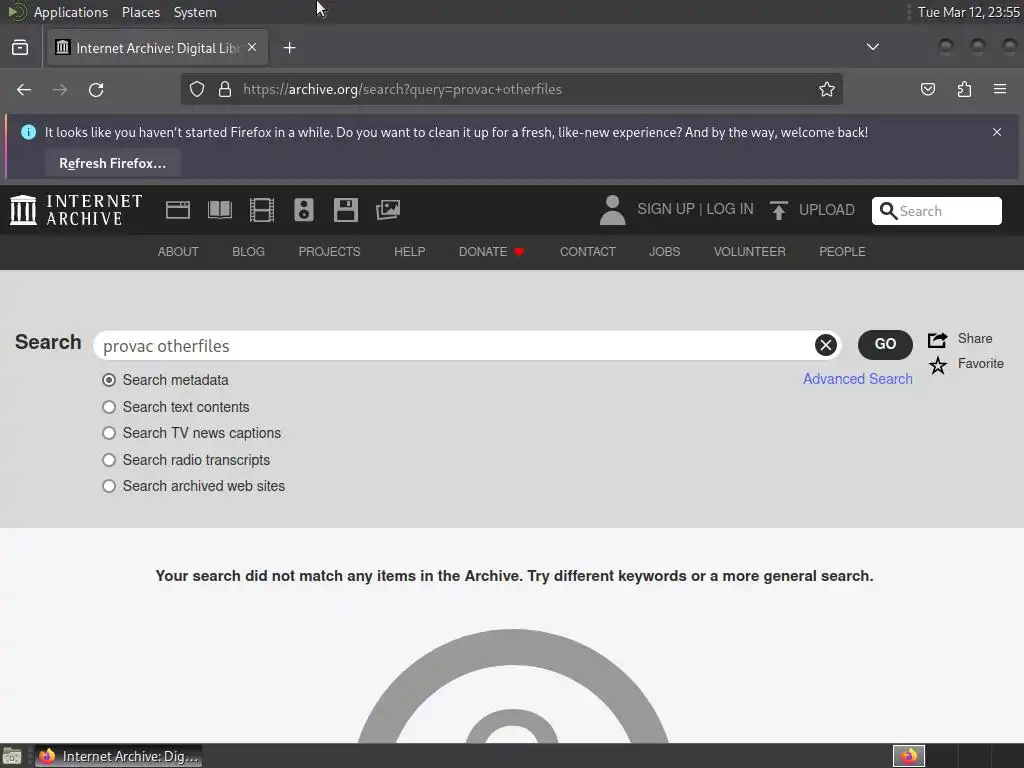Click the LOG IN link
This screenshot has width=1024, height=768.
tap(729, 209)
